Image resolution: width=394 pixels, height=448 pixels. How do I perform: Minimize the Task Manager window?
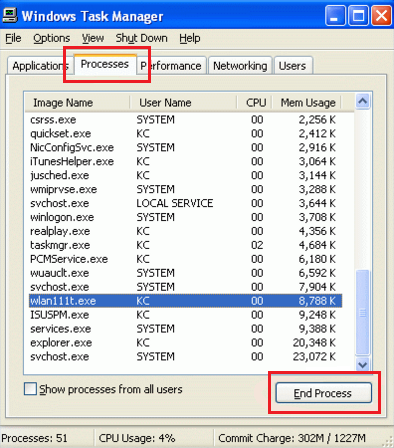335,15
